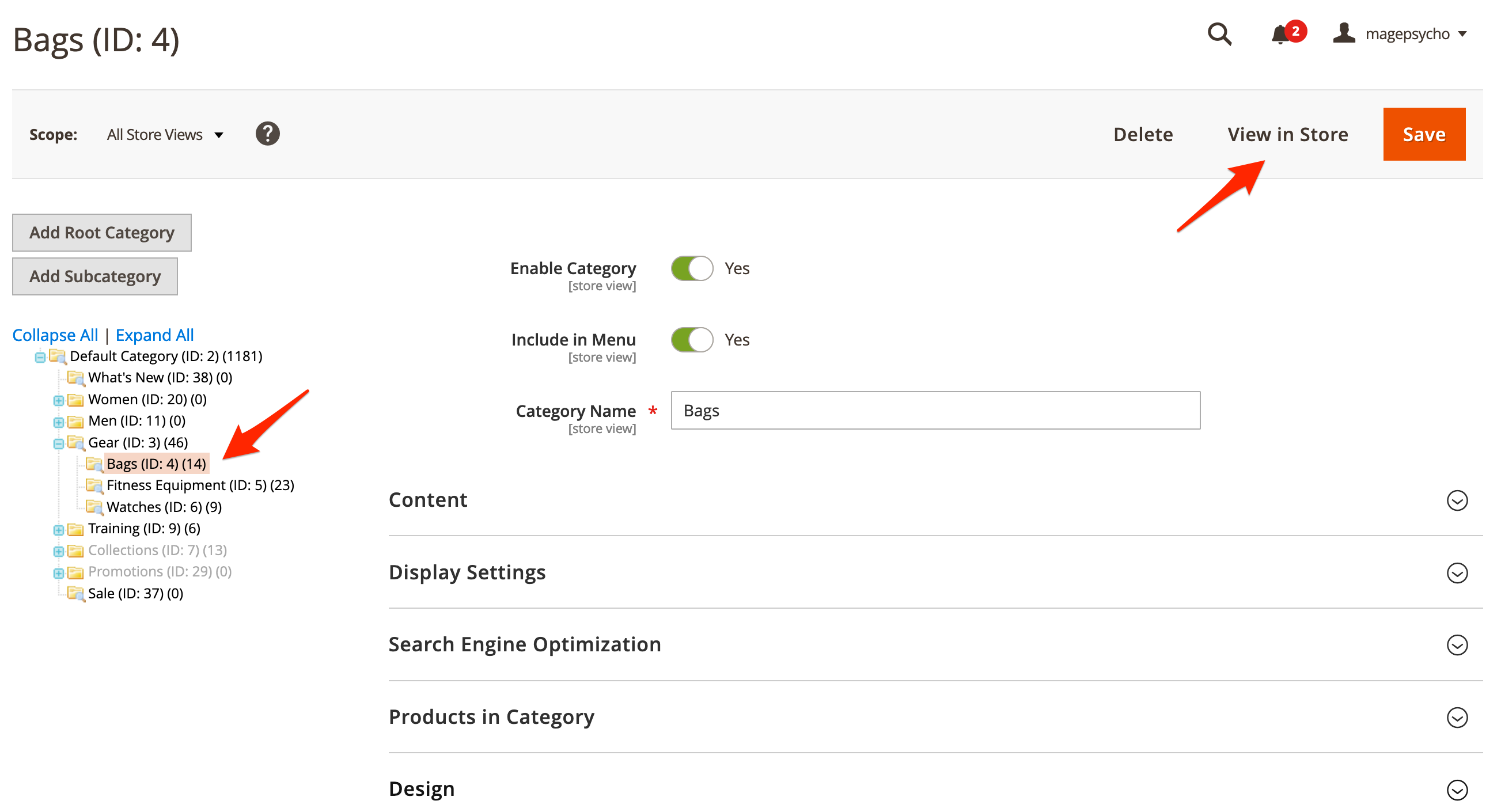
Task: Open the All Store Views scope dropdown
Action: [165, 135]
